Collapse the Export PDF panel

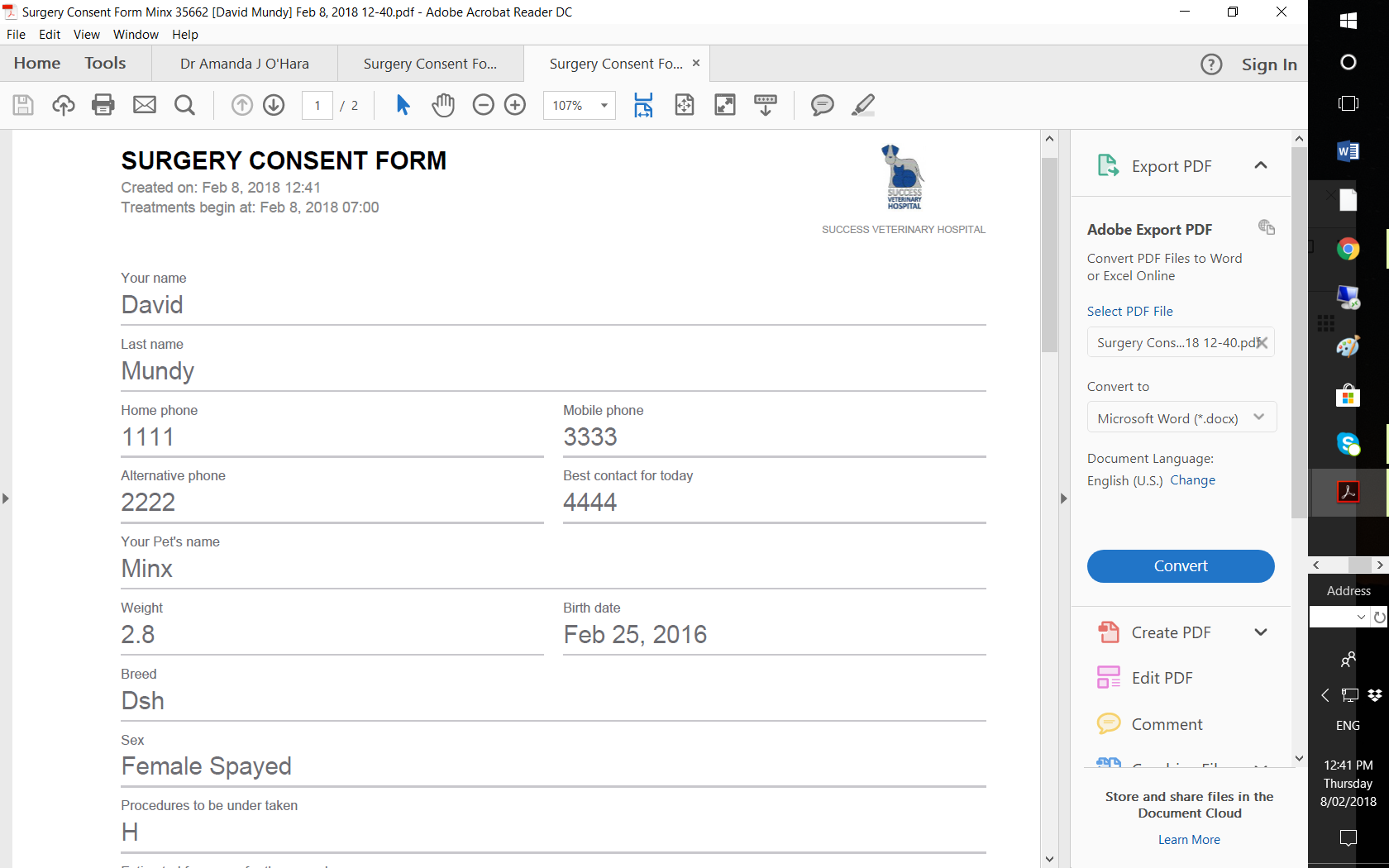1260,165
